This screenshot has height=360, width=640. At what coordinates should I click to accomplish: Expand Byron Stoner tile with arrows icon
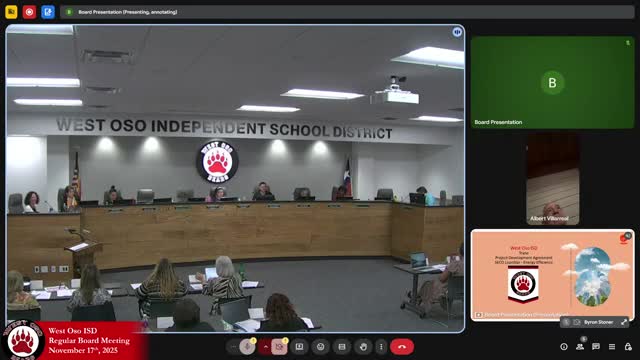pyautogui.click(x=624, y=322)
